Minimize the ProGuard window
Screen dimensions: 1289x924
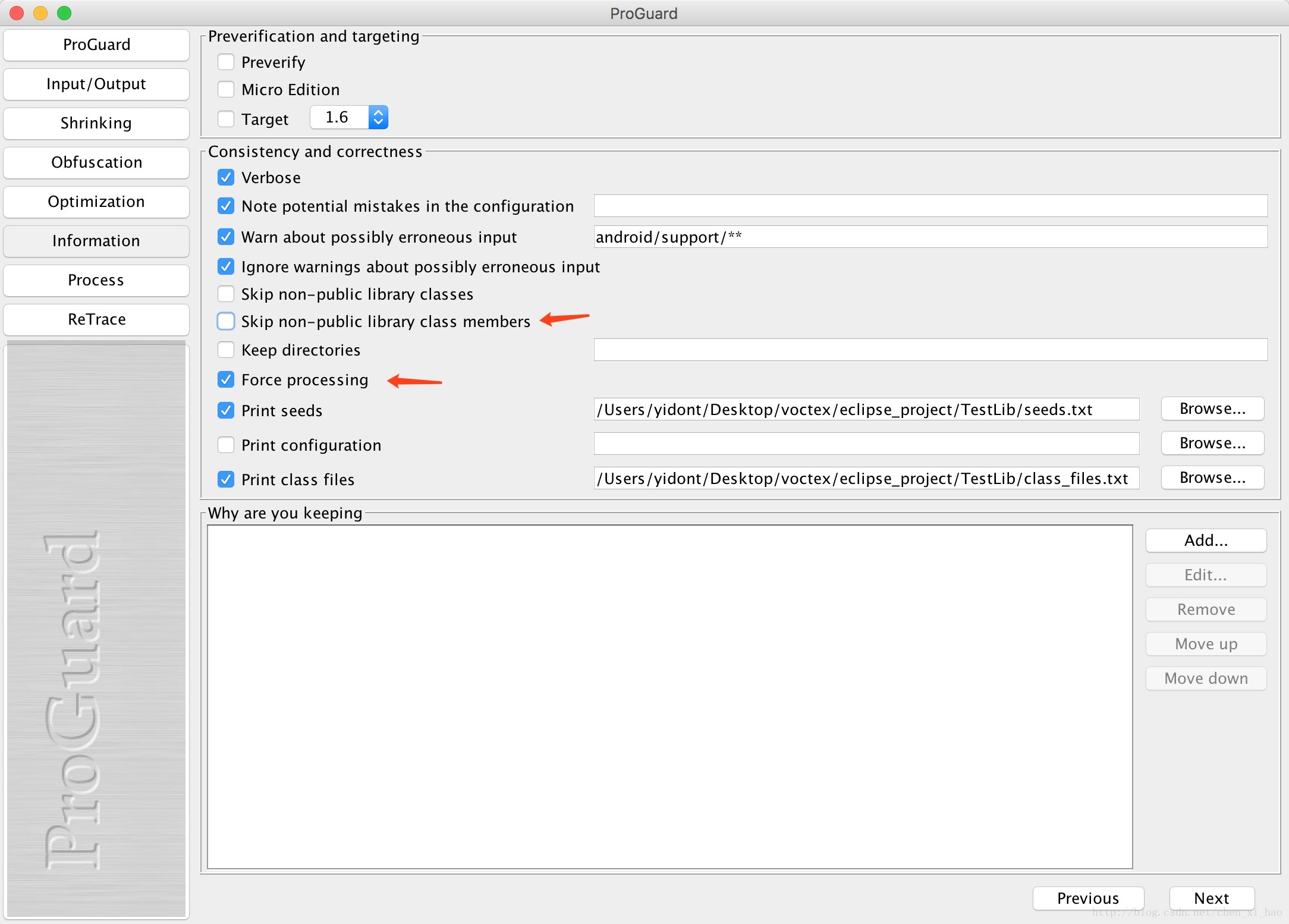pos(40,13)
